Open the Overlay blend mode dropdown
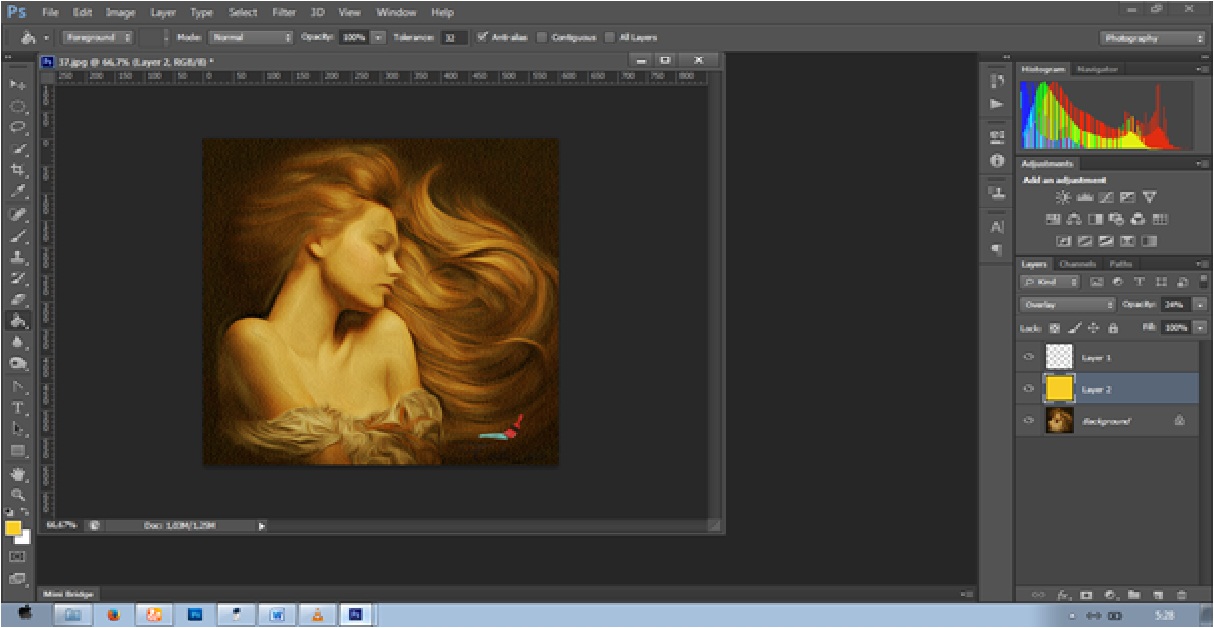This screenshot has height=628, width=1214. pyautogui.click(x=1067, y=304)
